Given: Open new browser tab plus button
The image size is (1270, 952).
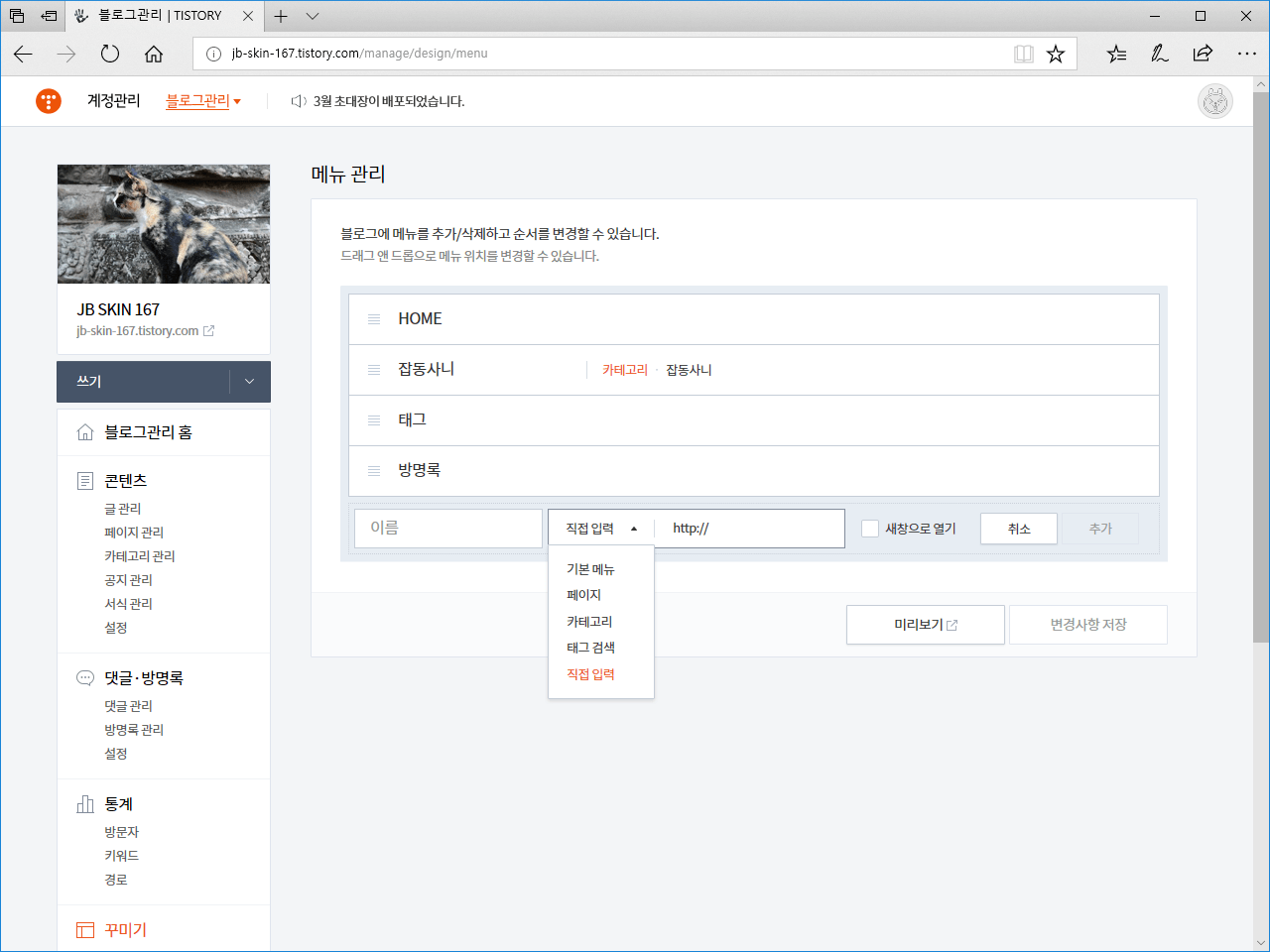Looking at the screenshot, I should [x=281, y=16].
